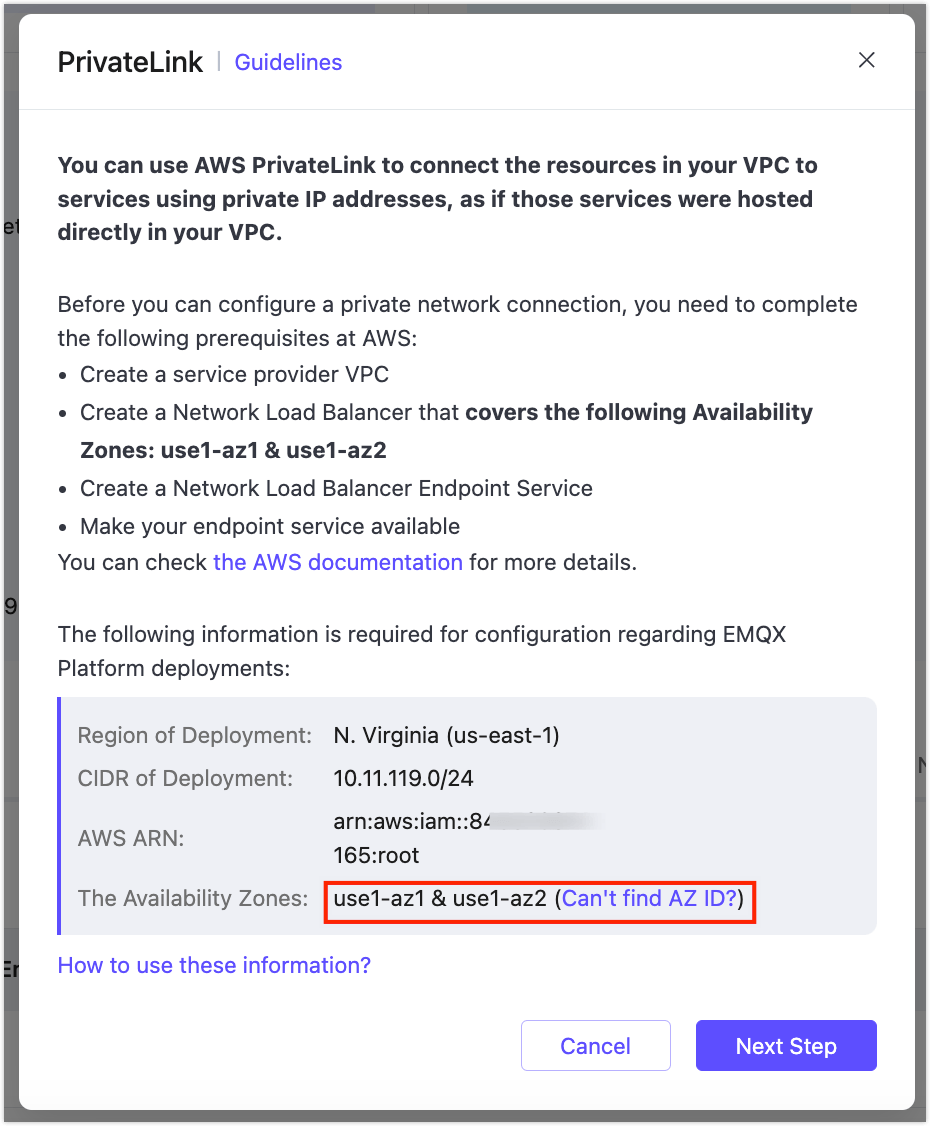Image resolution: width=930 pixels, height=1126 pixels.
Task: Click the "AWS ARN:" label
Action: click(131, 838)
